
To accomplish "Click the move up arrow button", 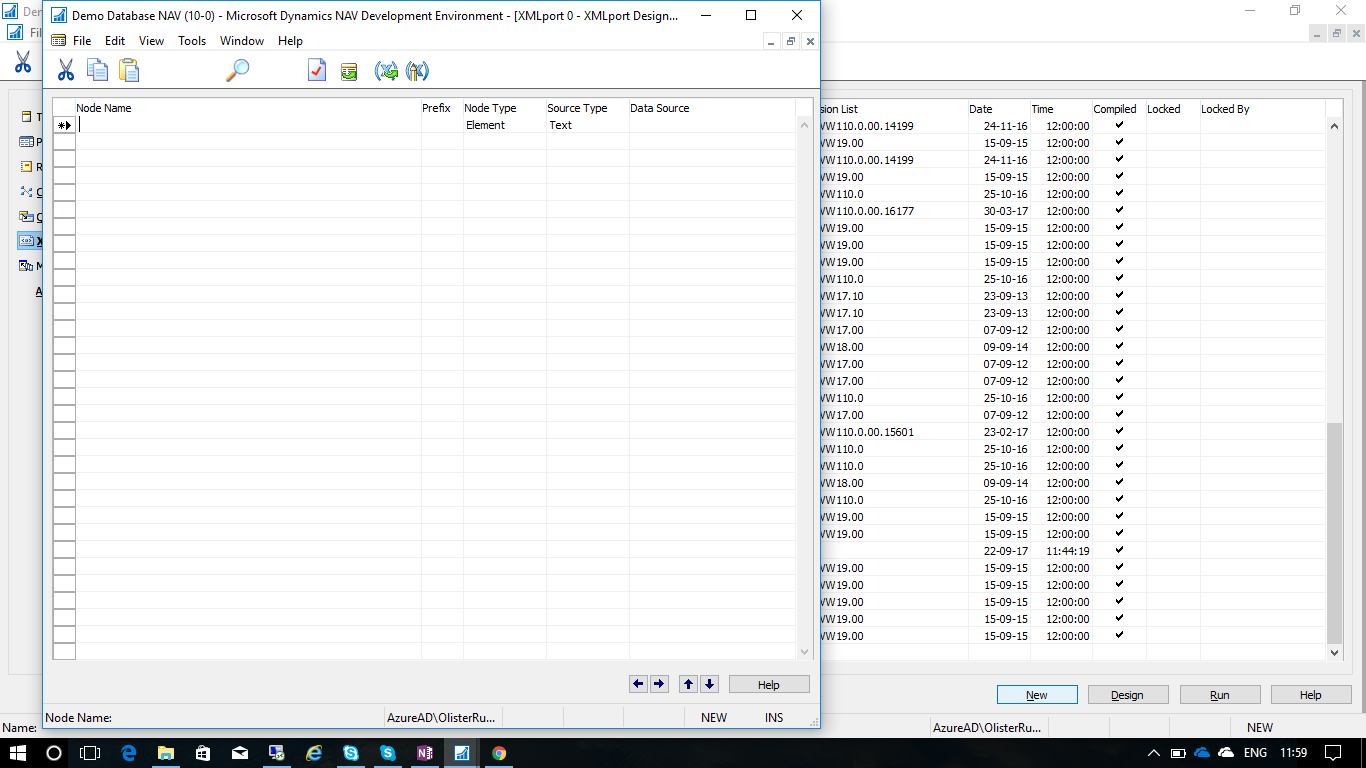I will 688,684.
